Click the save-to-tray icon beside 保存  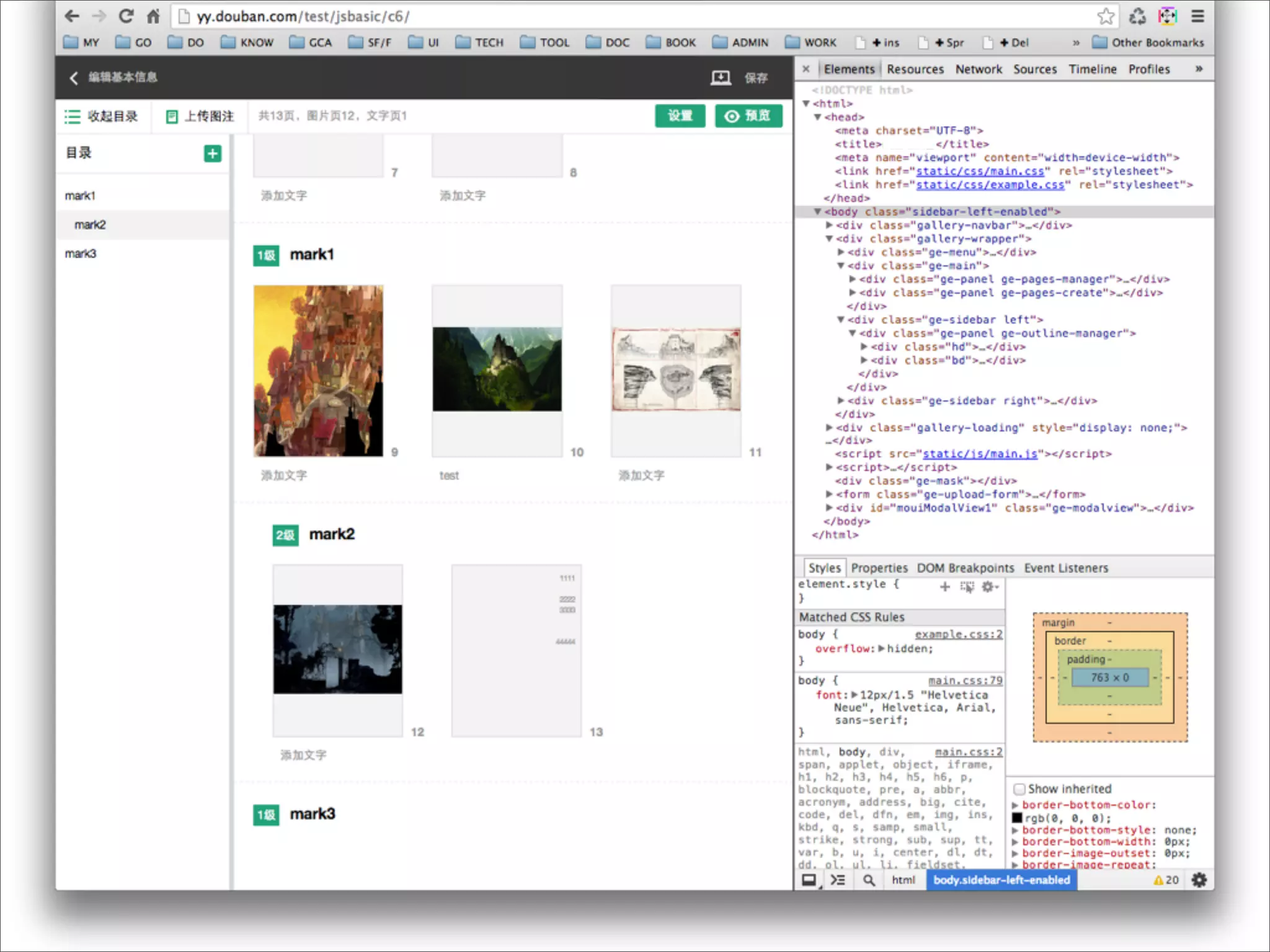[x=721, y=77]
